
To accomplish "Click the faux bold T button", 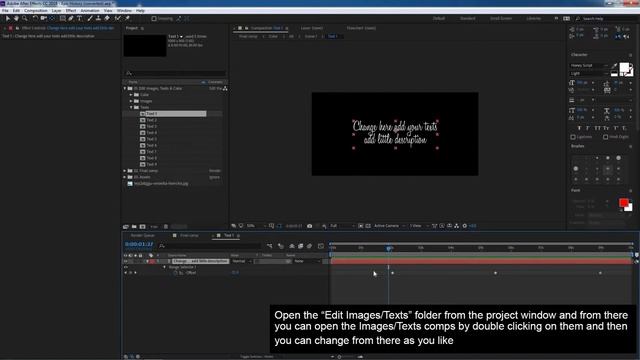I will (579, 128).
